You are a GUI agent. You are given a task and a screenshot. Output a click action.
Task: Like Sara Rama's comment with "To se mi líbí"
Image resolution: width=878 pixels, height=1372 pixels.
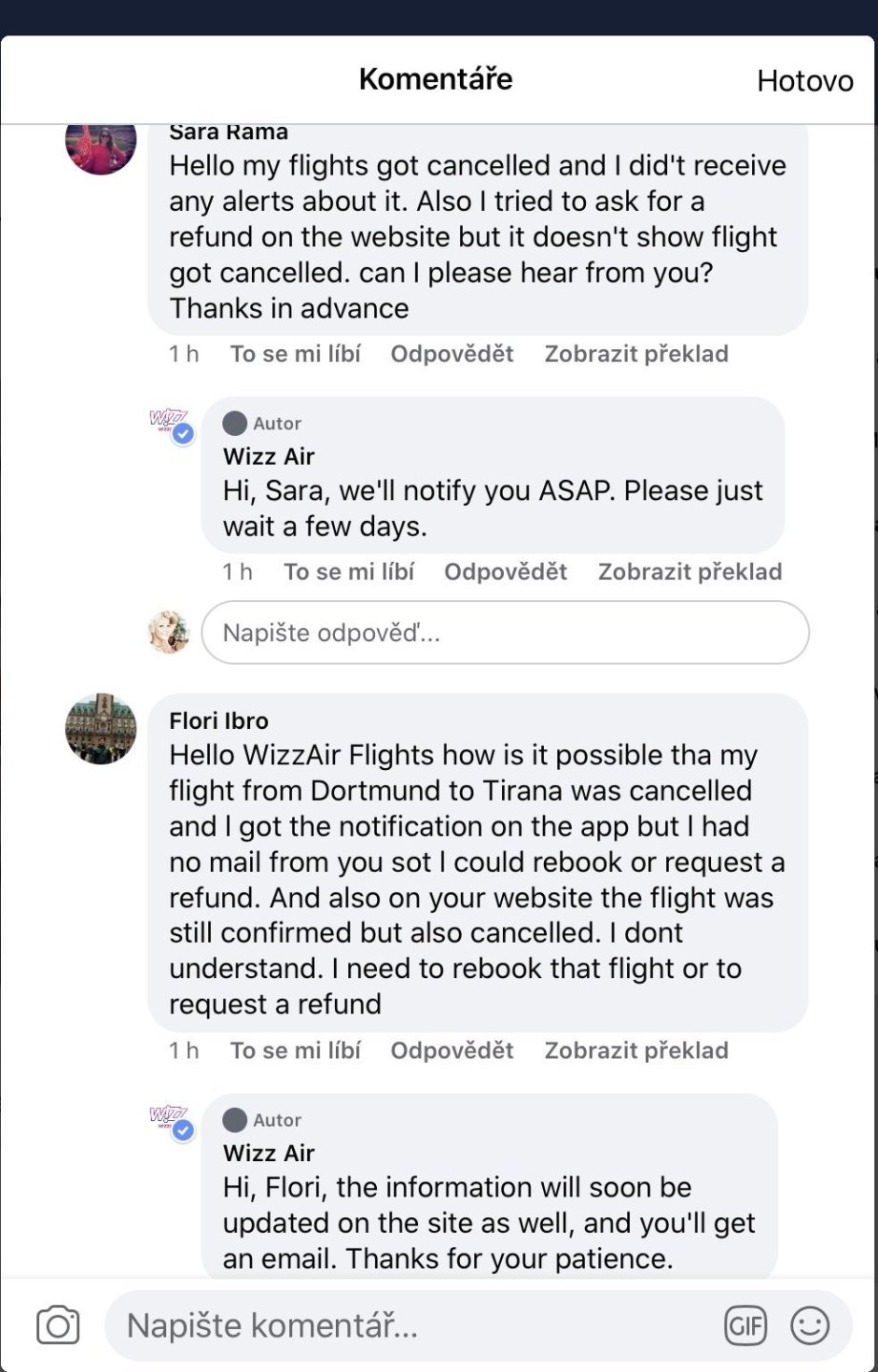(x=295, y=354)
